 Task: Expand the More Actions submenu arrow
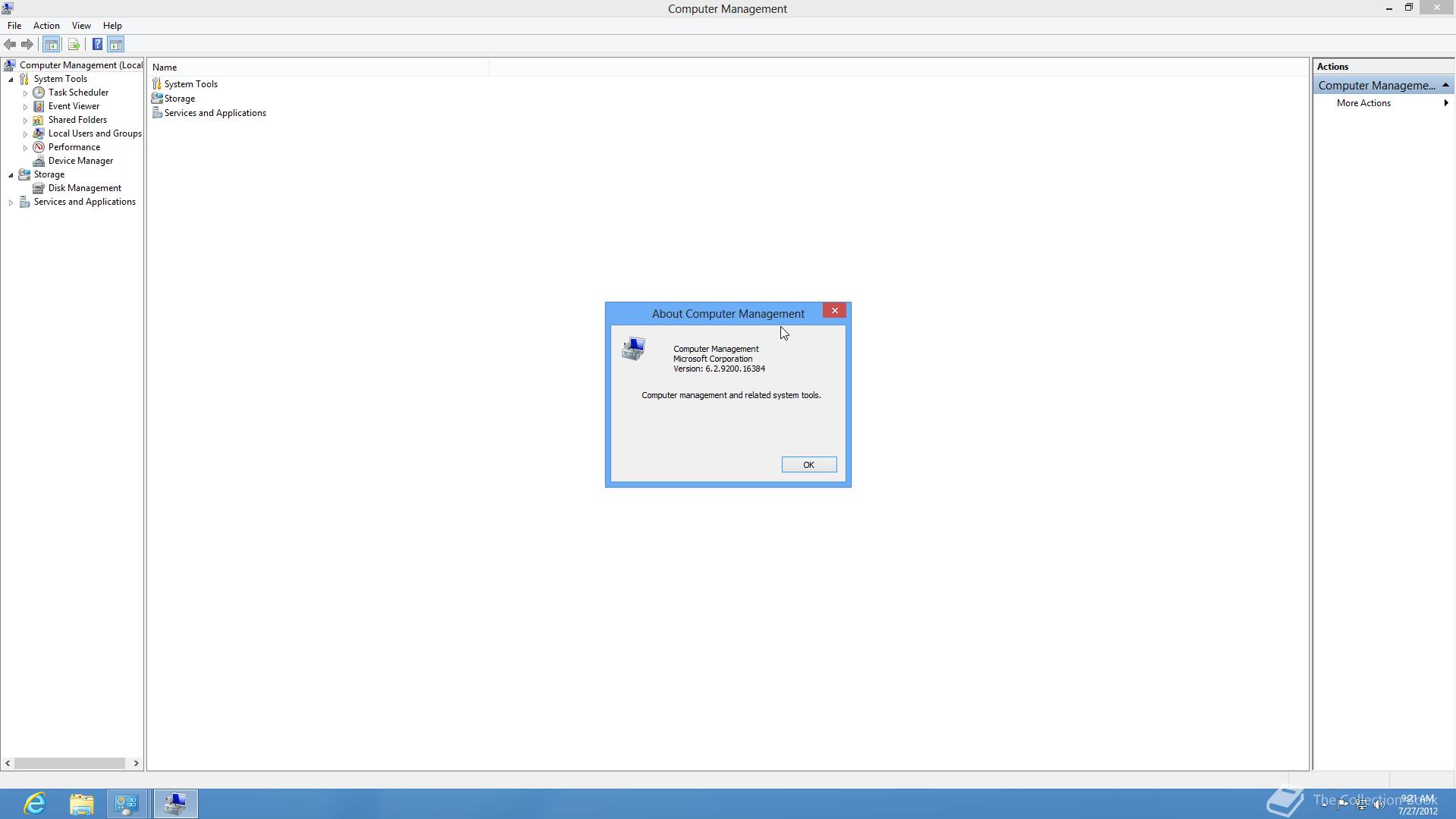pyautogui.click(x=1445, y=103)
